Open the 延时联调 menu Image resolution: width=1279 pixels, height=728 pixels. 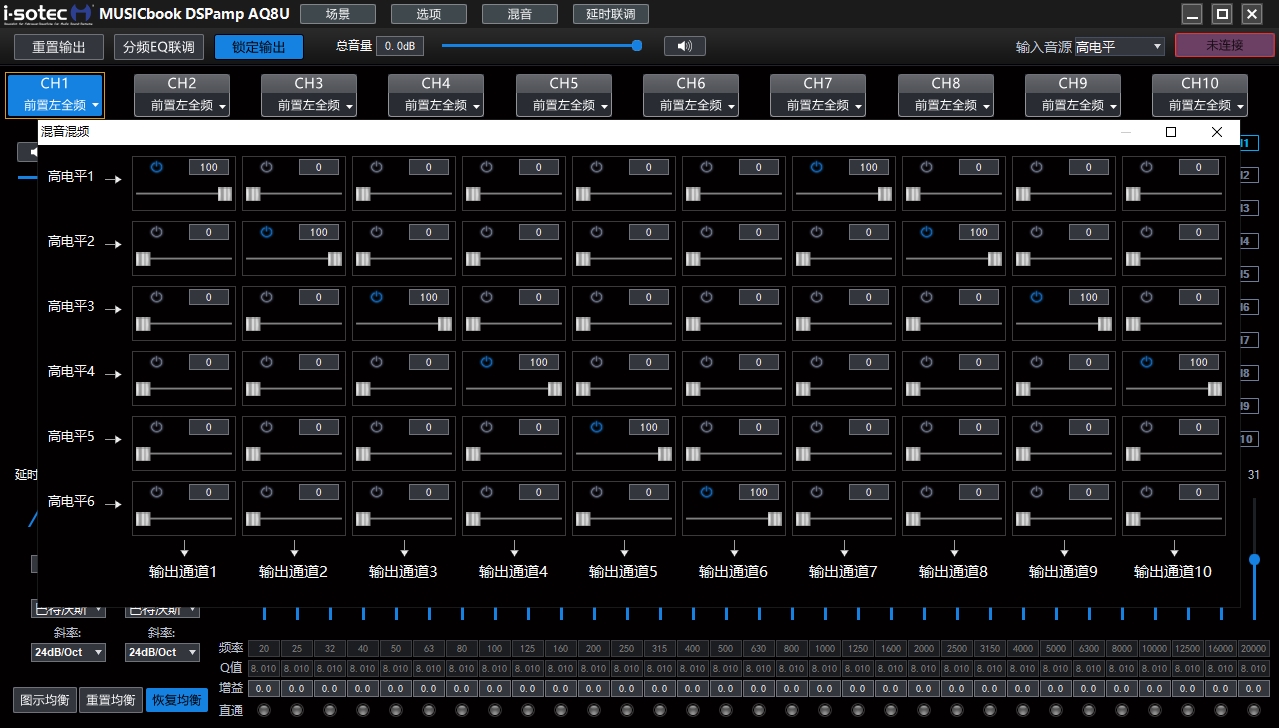(x=610, y=14)
